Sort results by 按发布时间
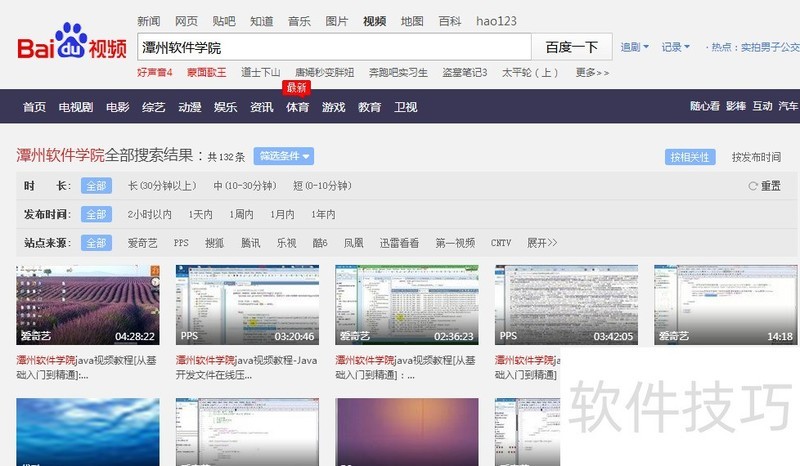 756,157
